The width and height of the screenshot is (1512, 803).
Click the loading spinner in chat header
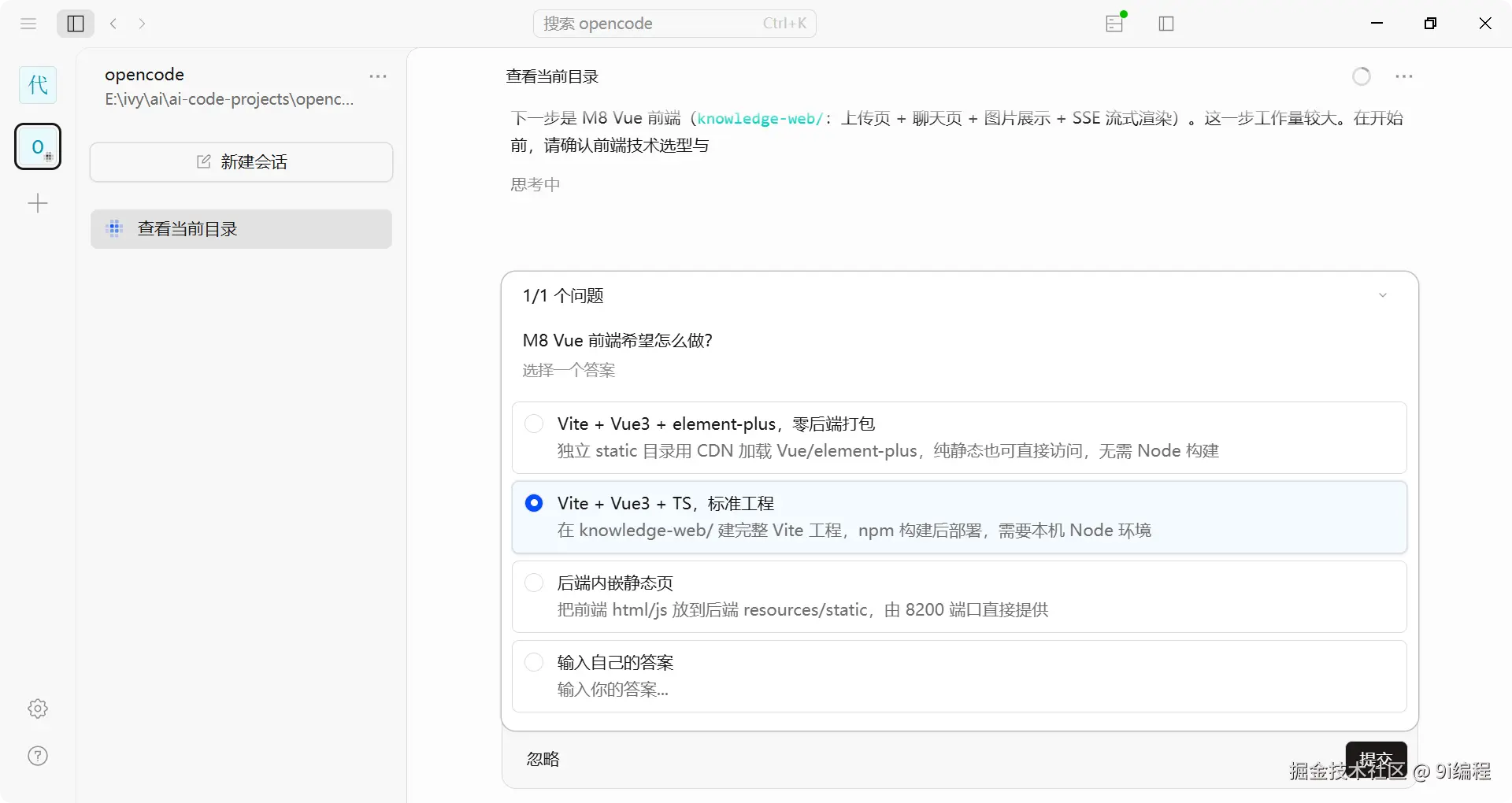1362,76
